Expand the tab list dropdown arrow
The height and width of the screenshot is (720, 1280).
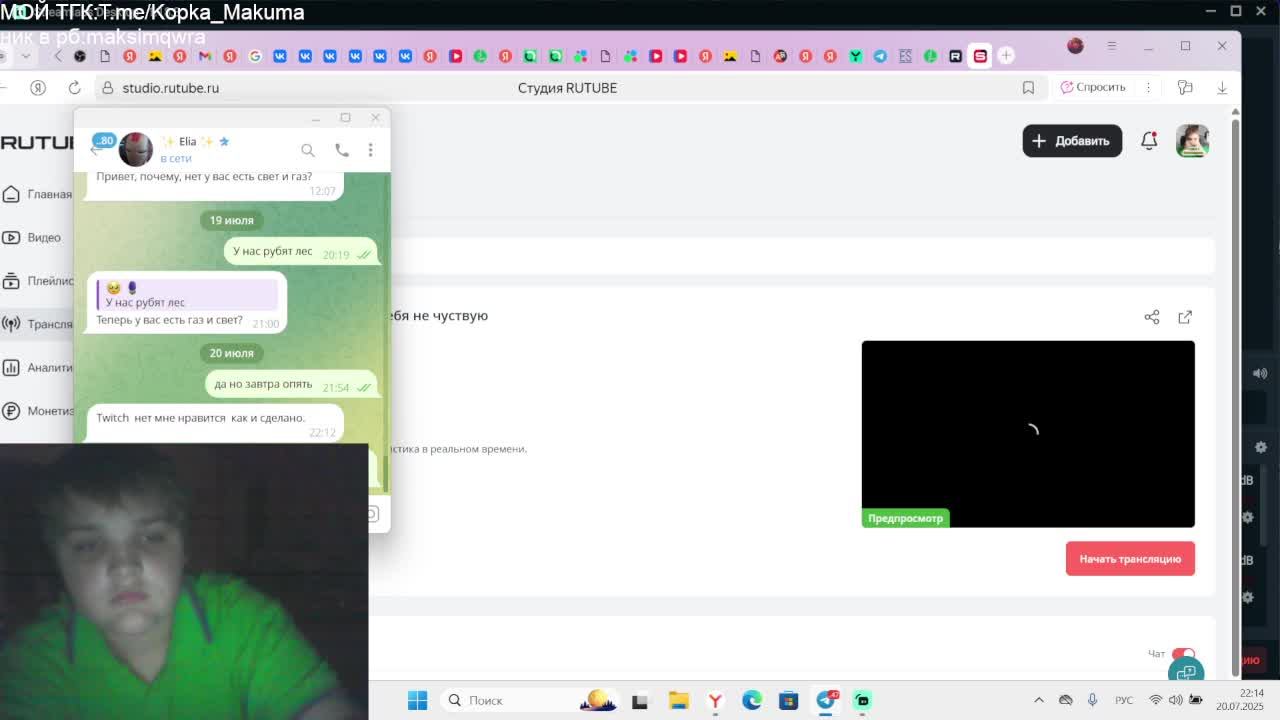coord(26,56)
